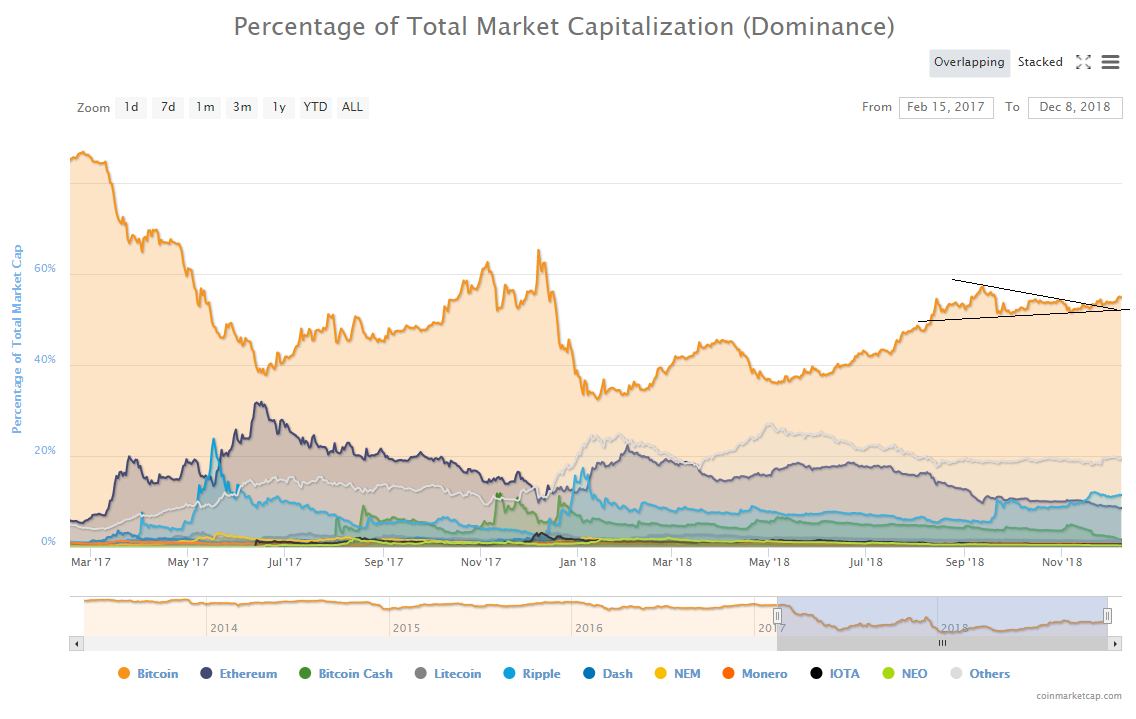Click the navigator right scroll arrow
The image size is (1136, 719).
pos(1116,644)
